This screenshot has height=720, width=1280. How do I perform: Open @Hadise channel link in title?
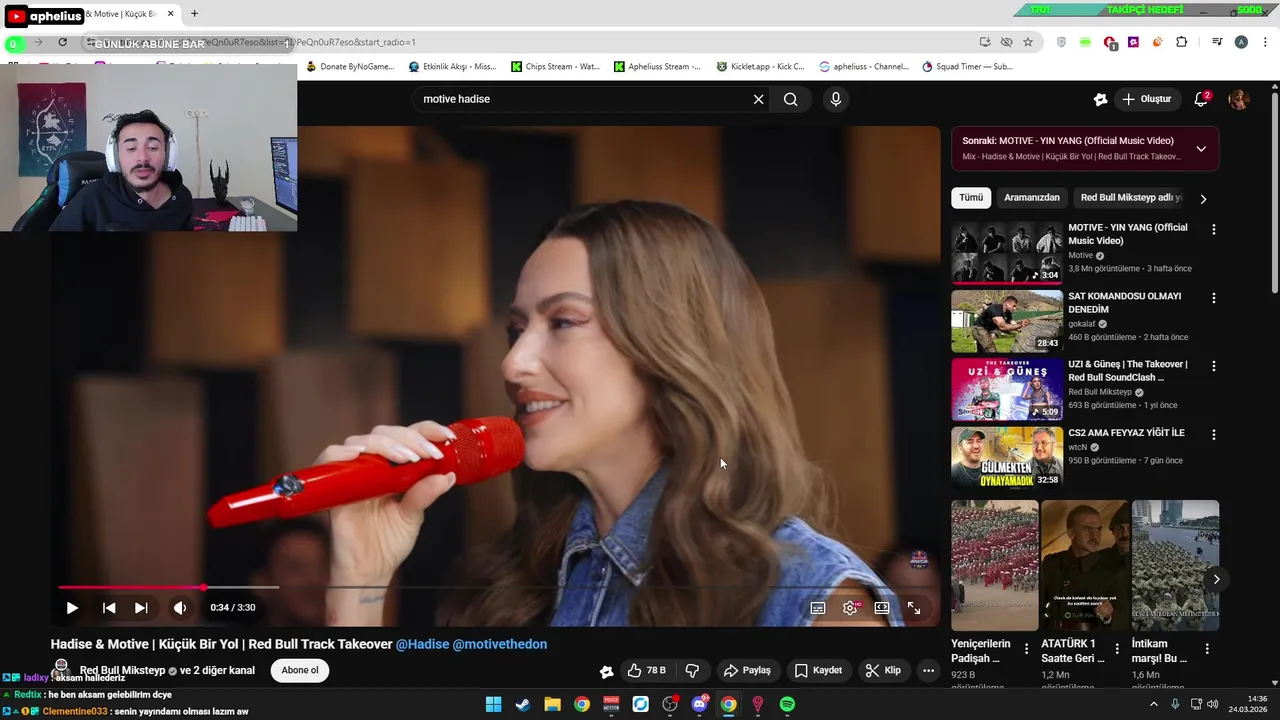422,644
